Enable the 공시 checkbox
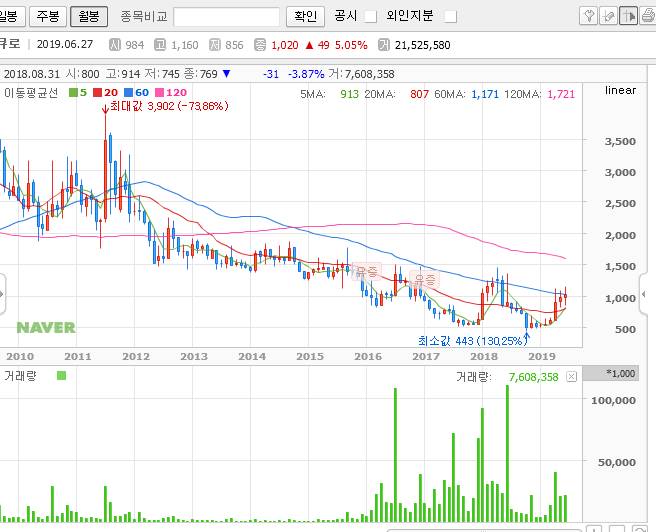The height and width of the screenshot is (532, 656). [x=370, y=17]
